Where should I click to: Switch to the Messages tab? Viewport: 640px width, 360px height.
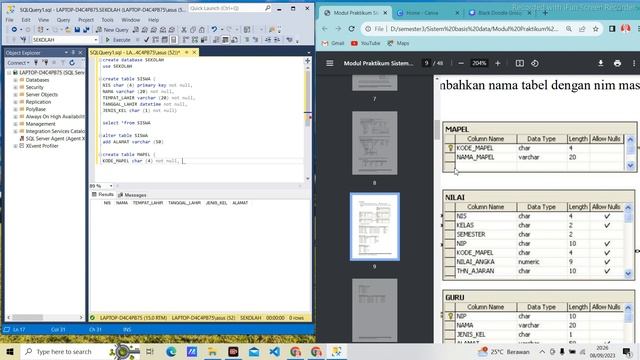(x=132, y=195)
